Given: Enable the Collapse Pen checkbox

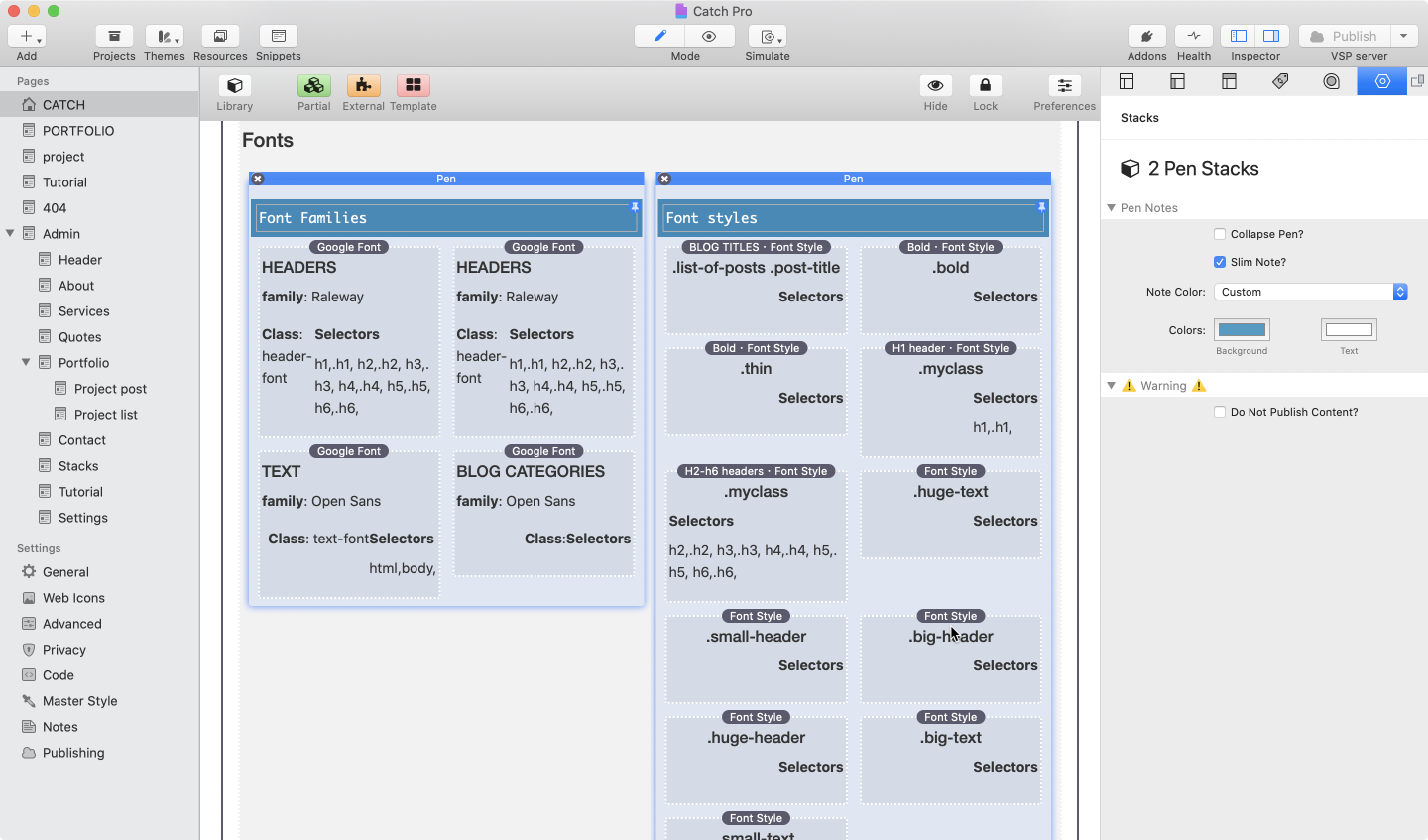Looking at the screenshot, I should click(1220, 234).
